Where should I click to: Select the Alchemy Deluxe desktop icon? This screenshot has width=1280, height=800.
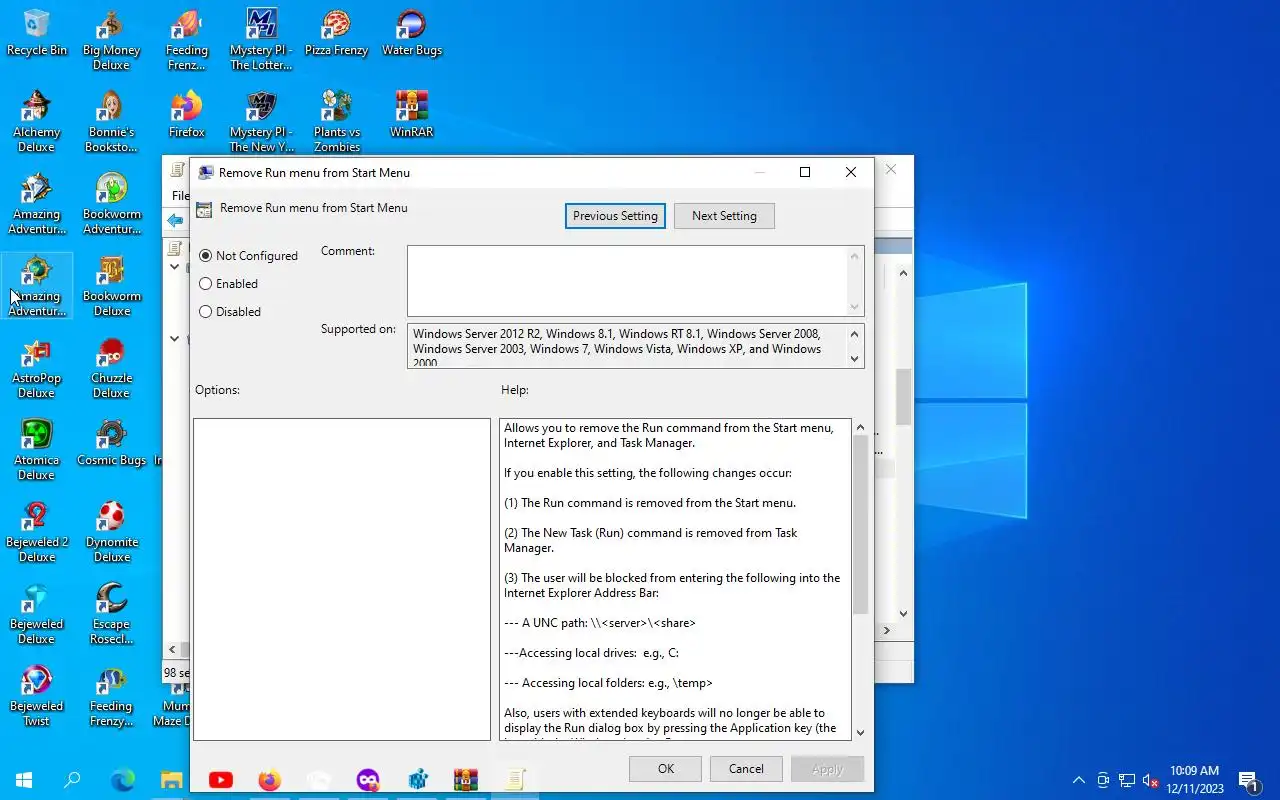37,122
